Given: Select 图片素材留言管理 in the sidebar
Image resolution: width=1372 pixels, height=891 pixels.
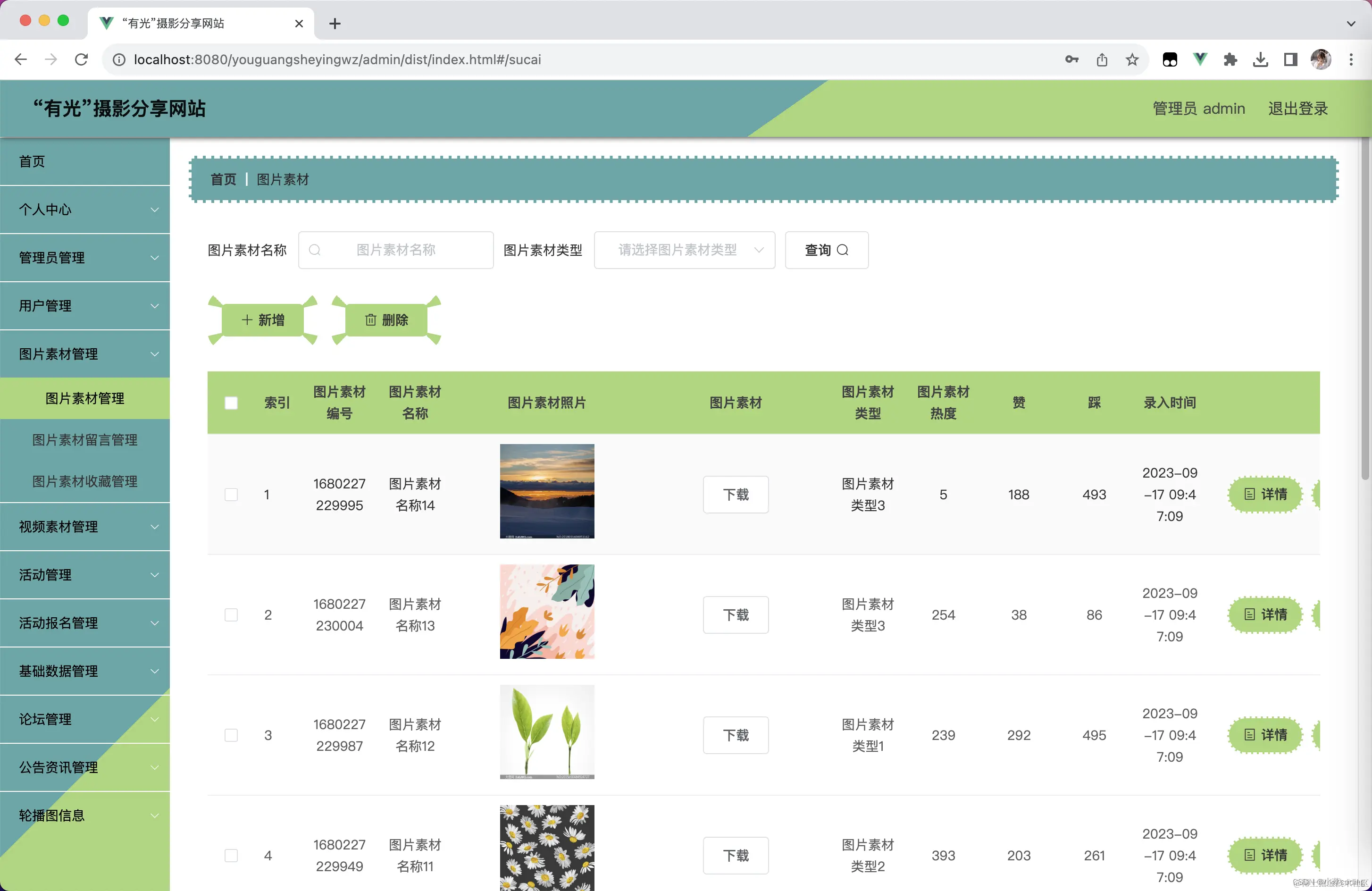Looking at the screenshot, I should click(85, 439).
